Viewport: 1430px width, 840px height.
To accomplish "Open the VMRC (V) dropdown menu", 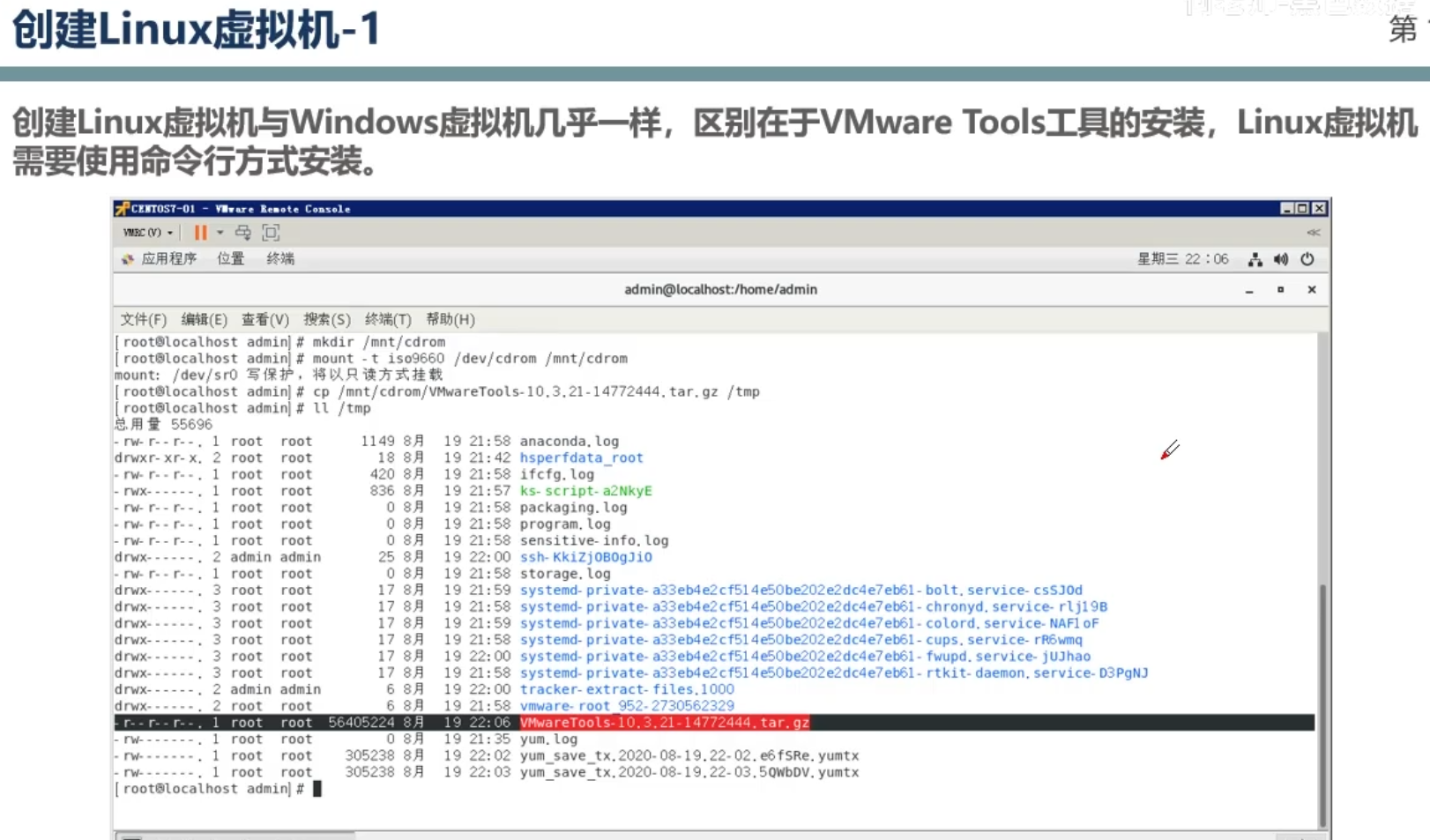I will coord(147,233).
